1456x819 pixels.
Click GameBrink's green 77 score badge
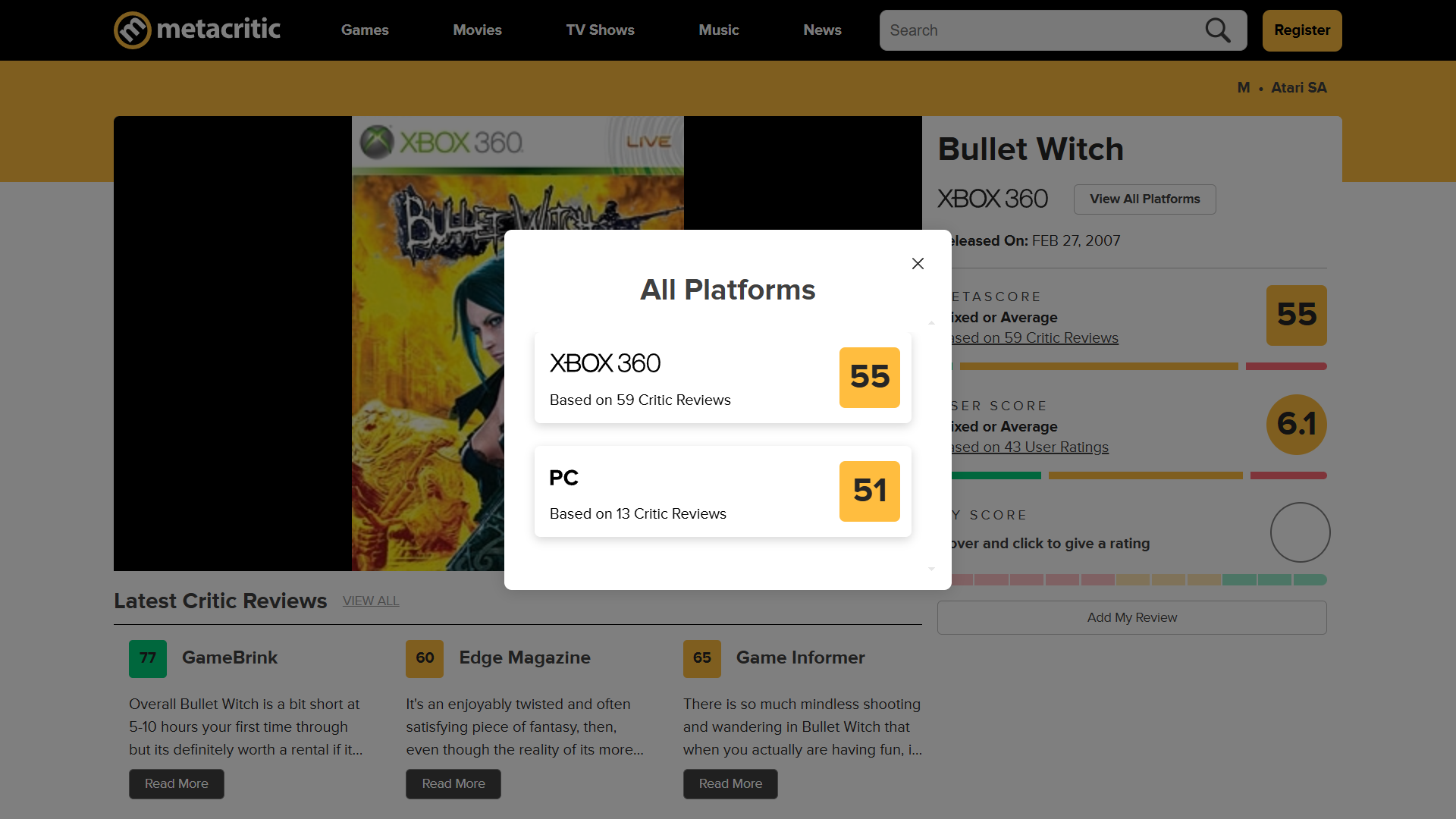(x=148, y=658)
